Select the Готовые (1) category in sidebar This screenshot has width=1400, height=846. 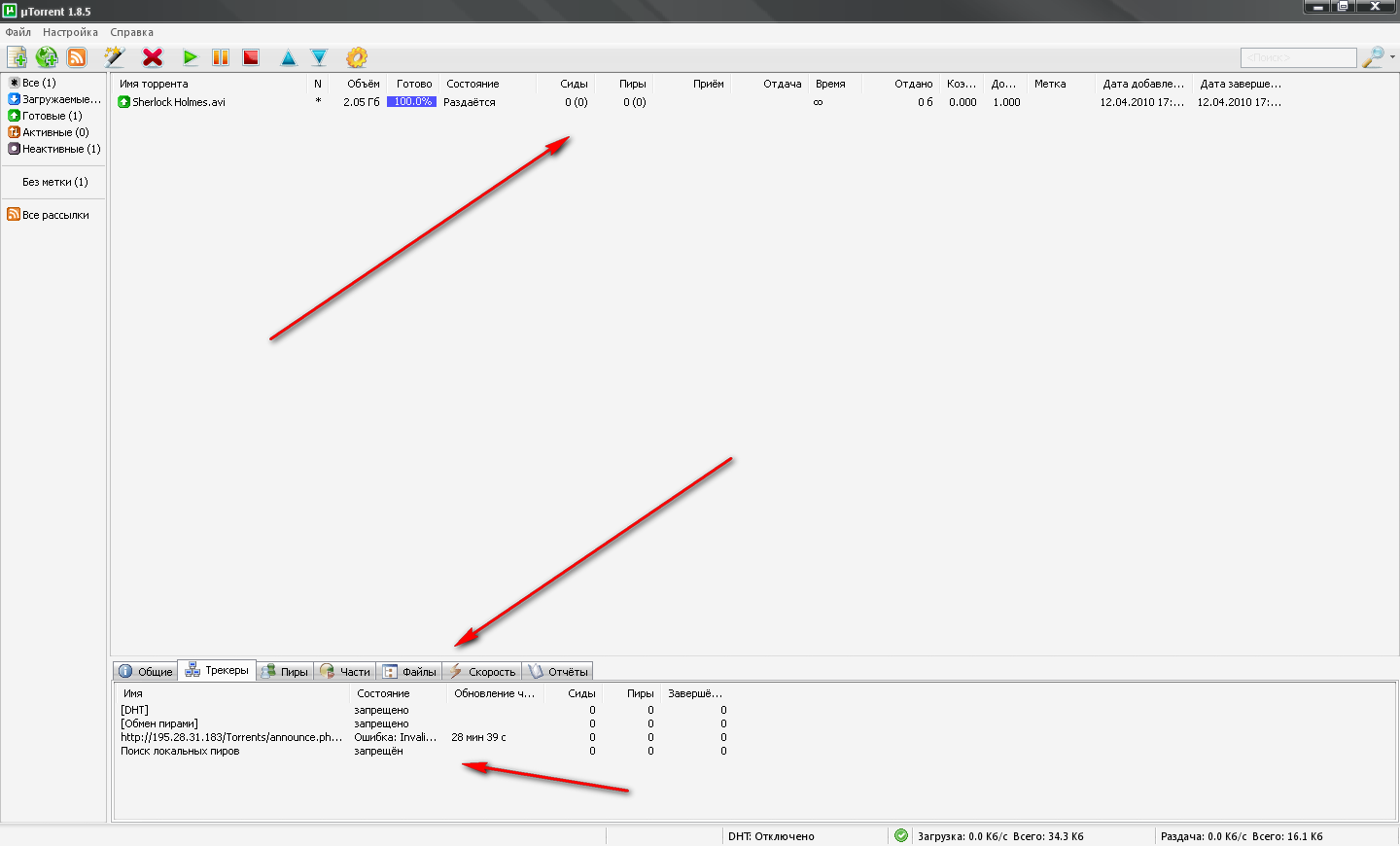45,116
